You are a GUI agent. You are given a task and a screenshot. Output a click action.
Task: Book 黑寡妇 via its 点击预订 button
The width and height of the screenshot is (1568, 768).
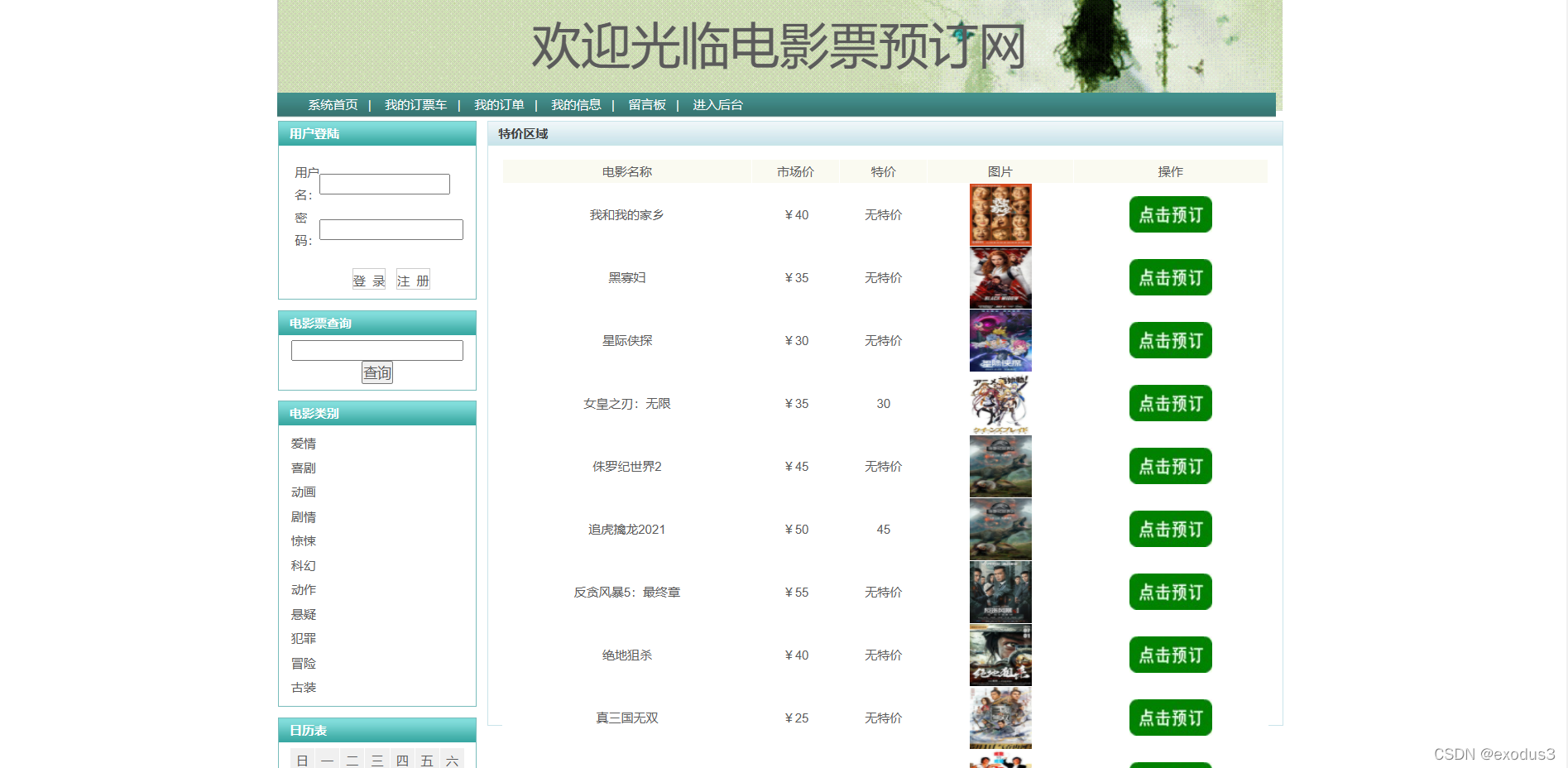[1170, 277]
